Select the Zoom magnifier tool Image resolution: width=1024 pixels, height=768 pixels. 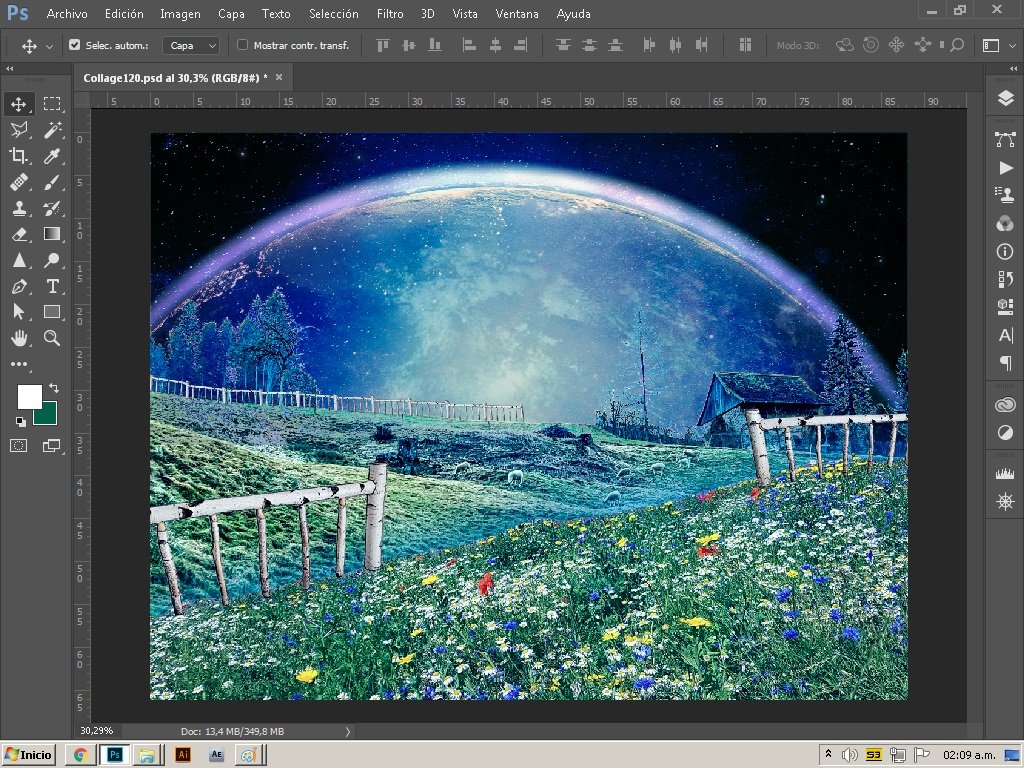(x=52, y=338)
